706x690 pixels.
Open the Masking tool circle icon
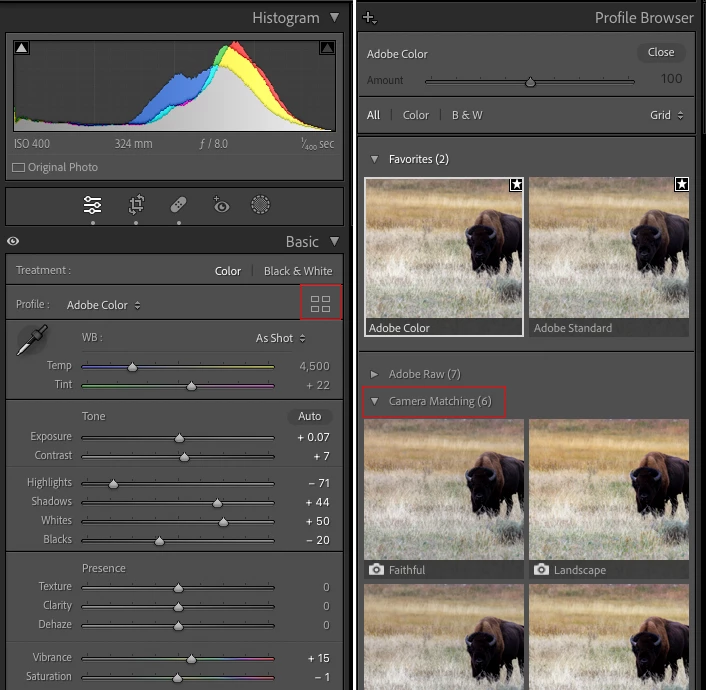click(260, 205)
